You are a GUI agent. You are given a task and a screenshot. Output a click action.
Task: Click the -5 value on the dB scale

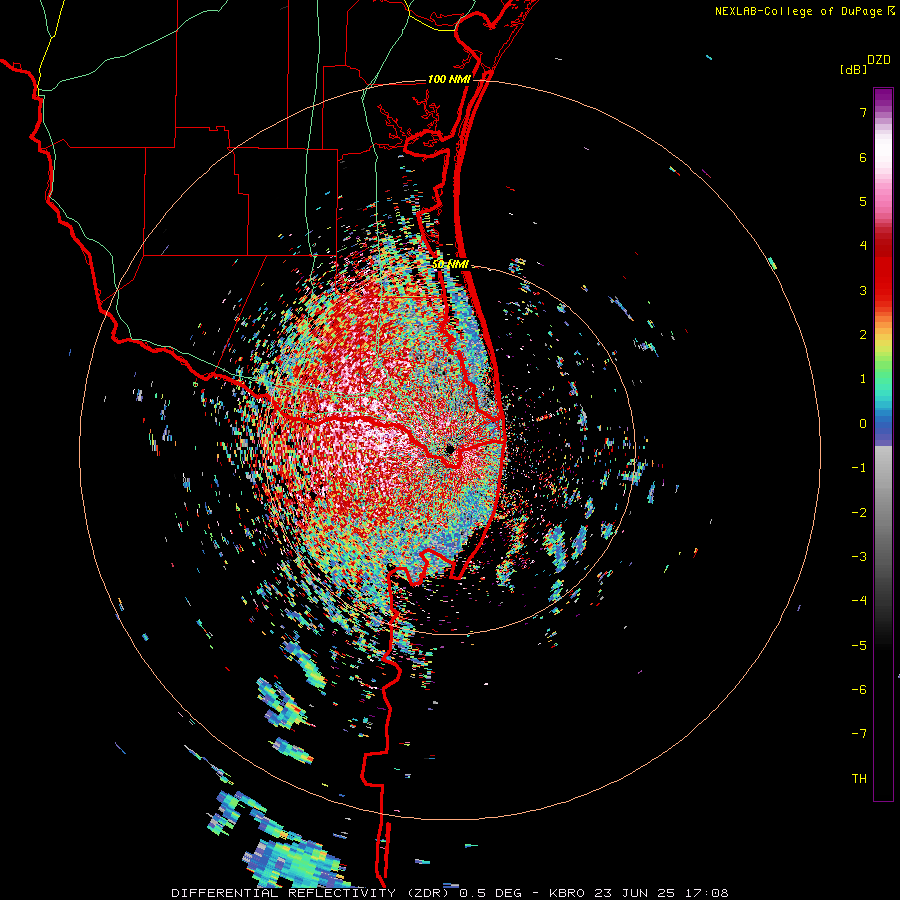click(859, 646)
